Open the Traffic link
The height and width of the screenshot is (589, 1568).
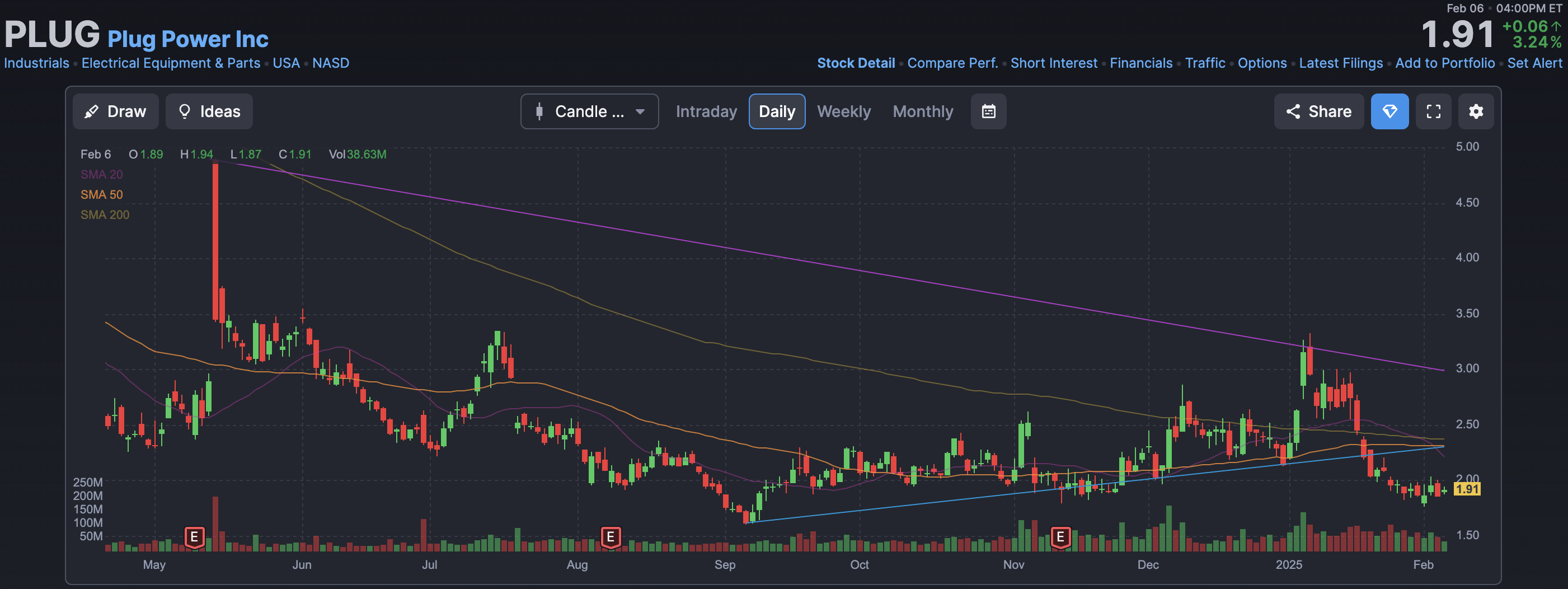click(1205, 63)
